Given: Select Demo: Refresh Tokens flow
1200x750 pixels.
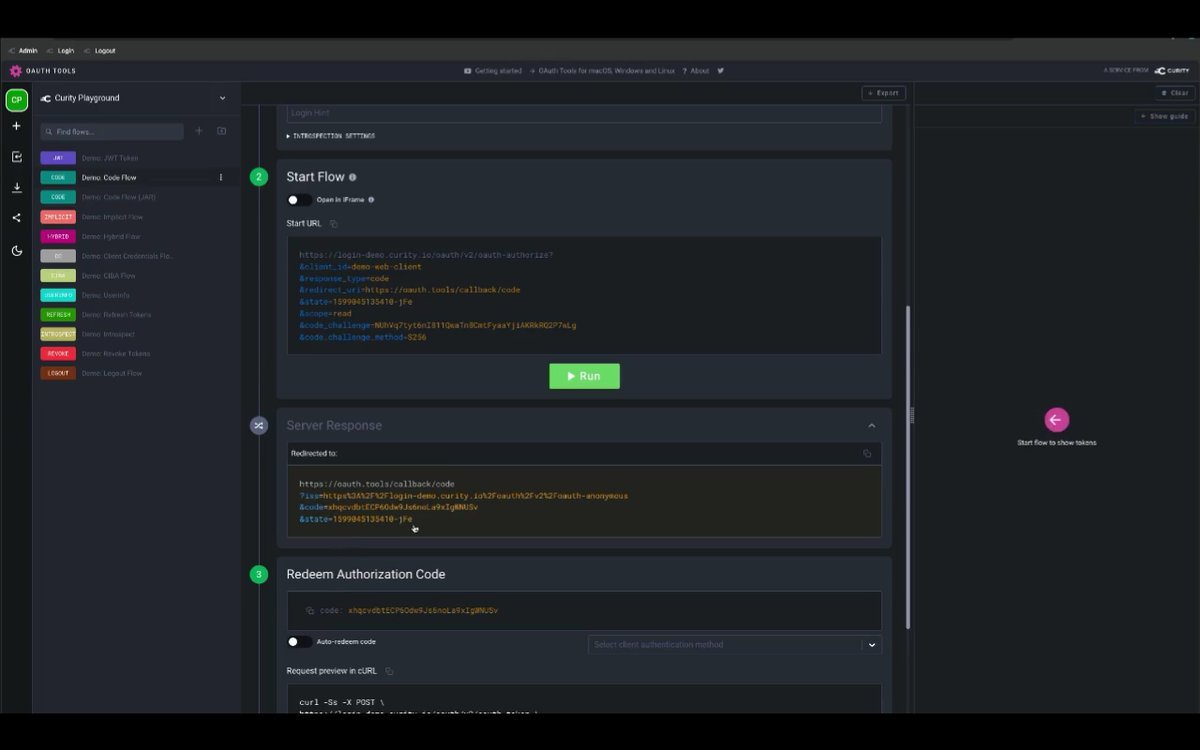Looking at the screenshot, I should pos(116,315).
